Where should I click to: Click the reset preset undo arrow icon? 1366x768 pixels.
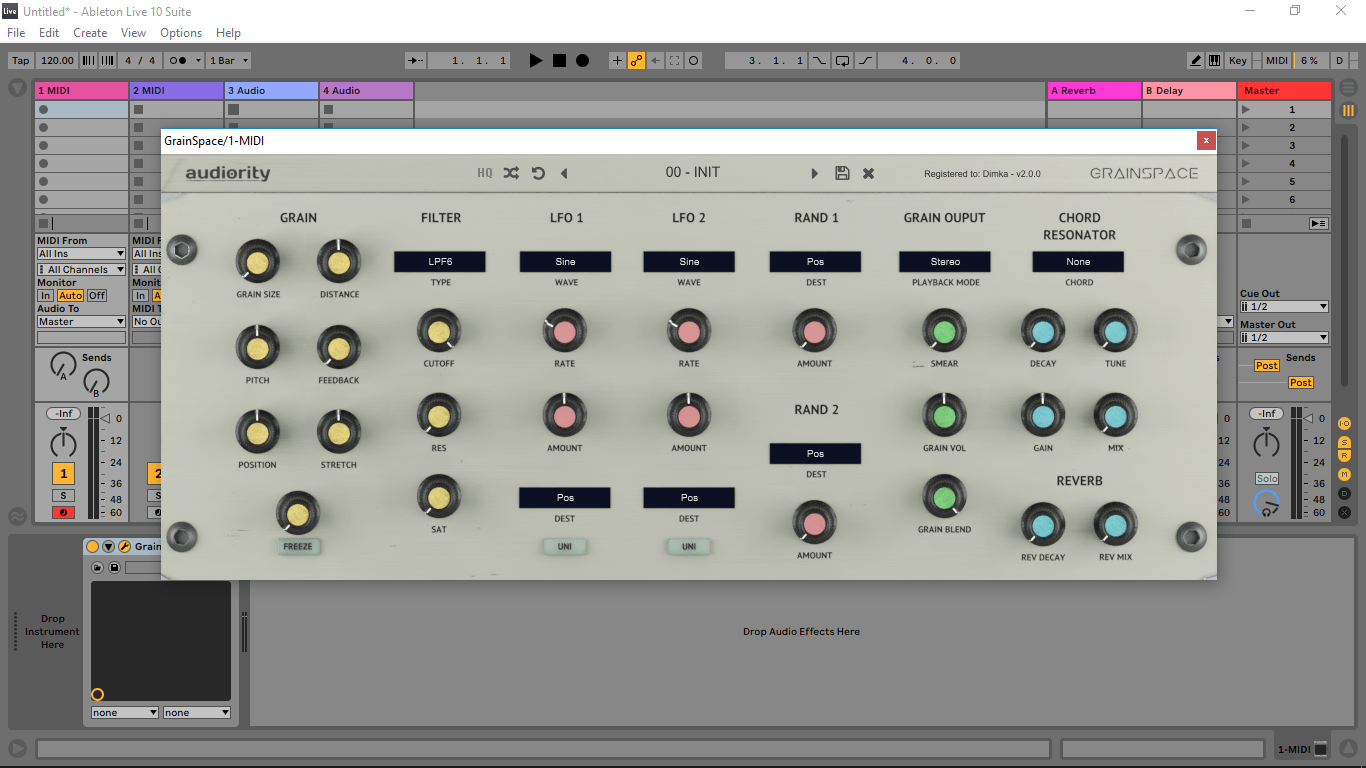tap(538, 173)
